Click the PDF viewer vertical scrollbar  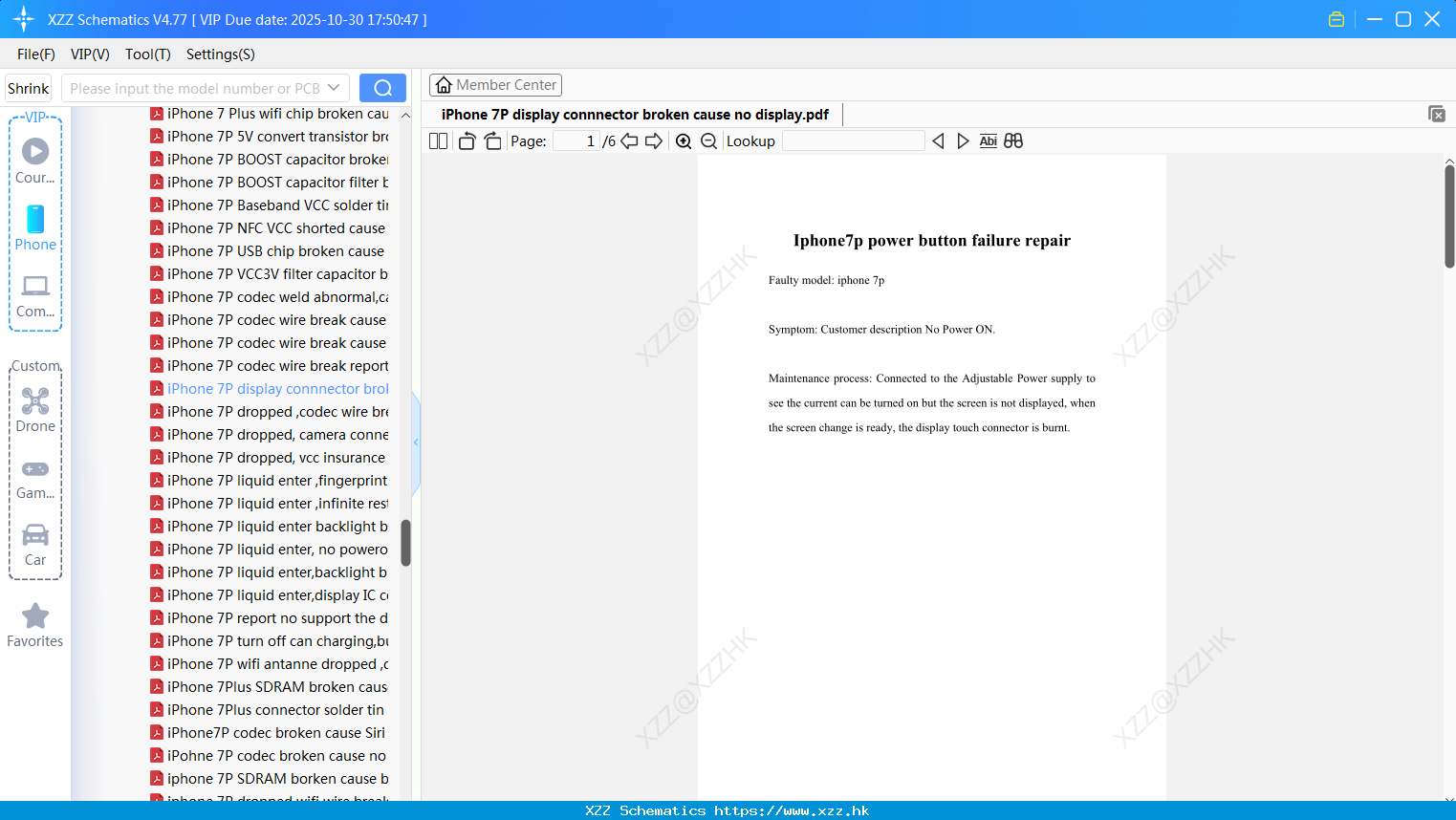tap(1449, 216)
